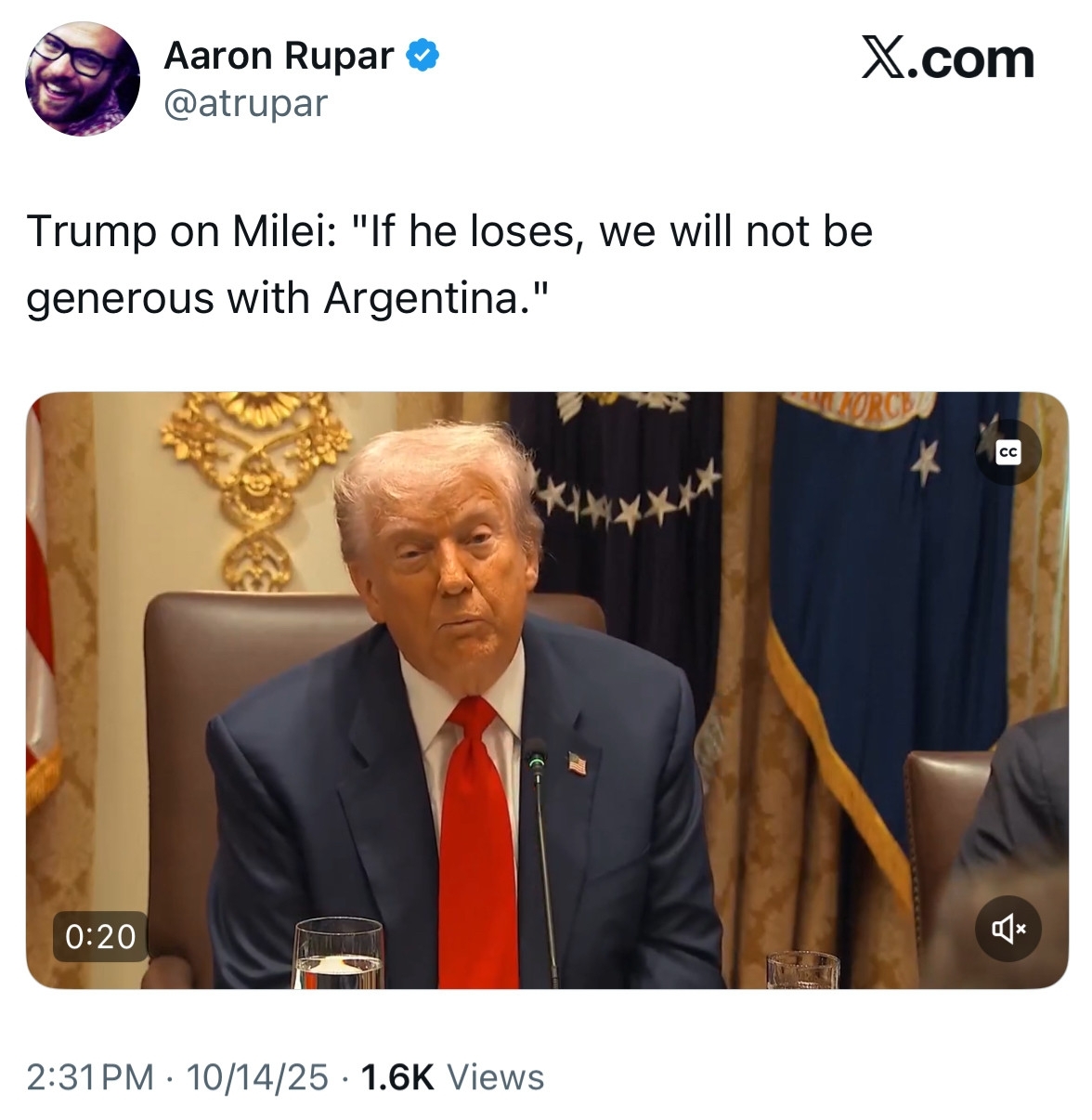Toggle closed captions with the CC button
Image resolution: width=1092 pixels, height=1120 pixels.
[x=1007, y=452]
